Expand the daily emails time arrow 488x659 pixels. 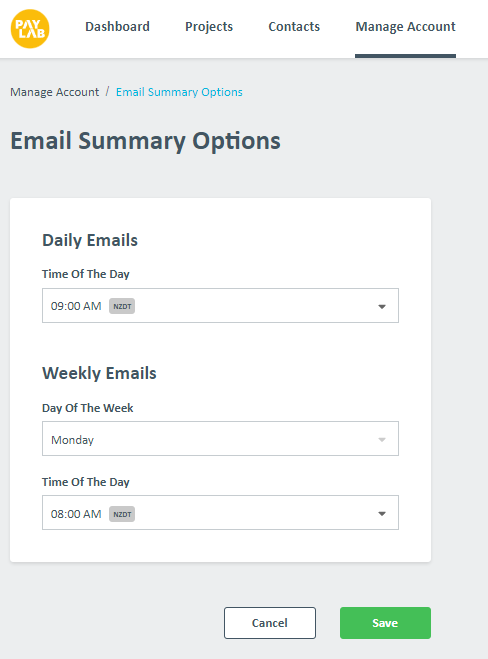click(x=382, y=306)
